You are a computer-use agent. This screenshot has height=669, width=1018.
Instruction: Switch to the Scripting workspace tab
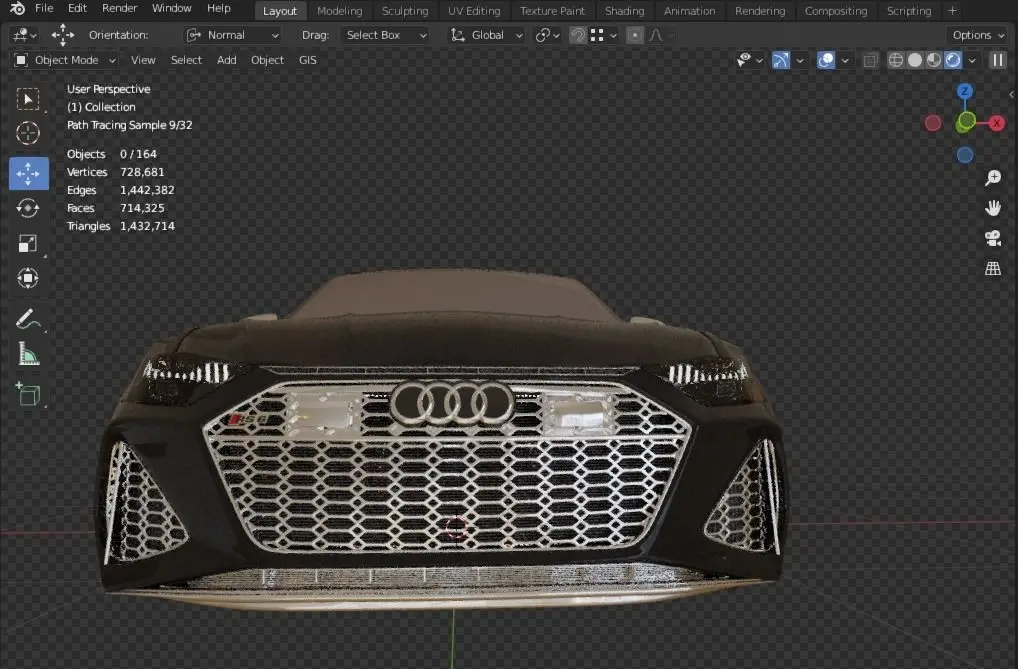tap(909, 11)
